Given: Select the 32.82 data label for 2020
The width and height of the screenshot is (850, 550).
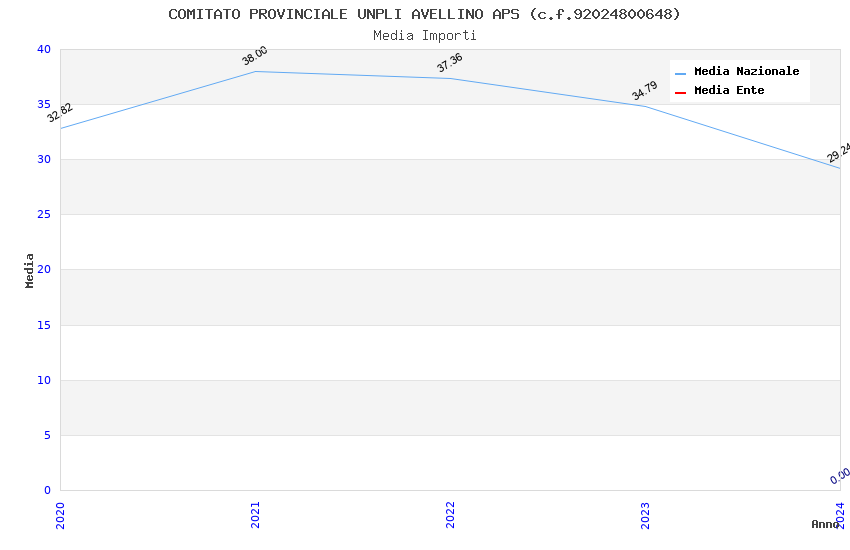Looking at the screenshot, I should coord(60,113).
